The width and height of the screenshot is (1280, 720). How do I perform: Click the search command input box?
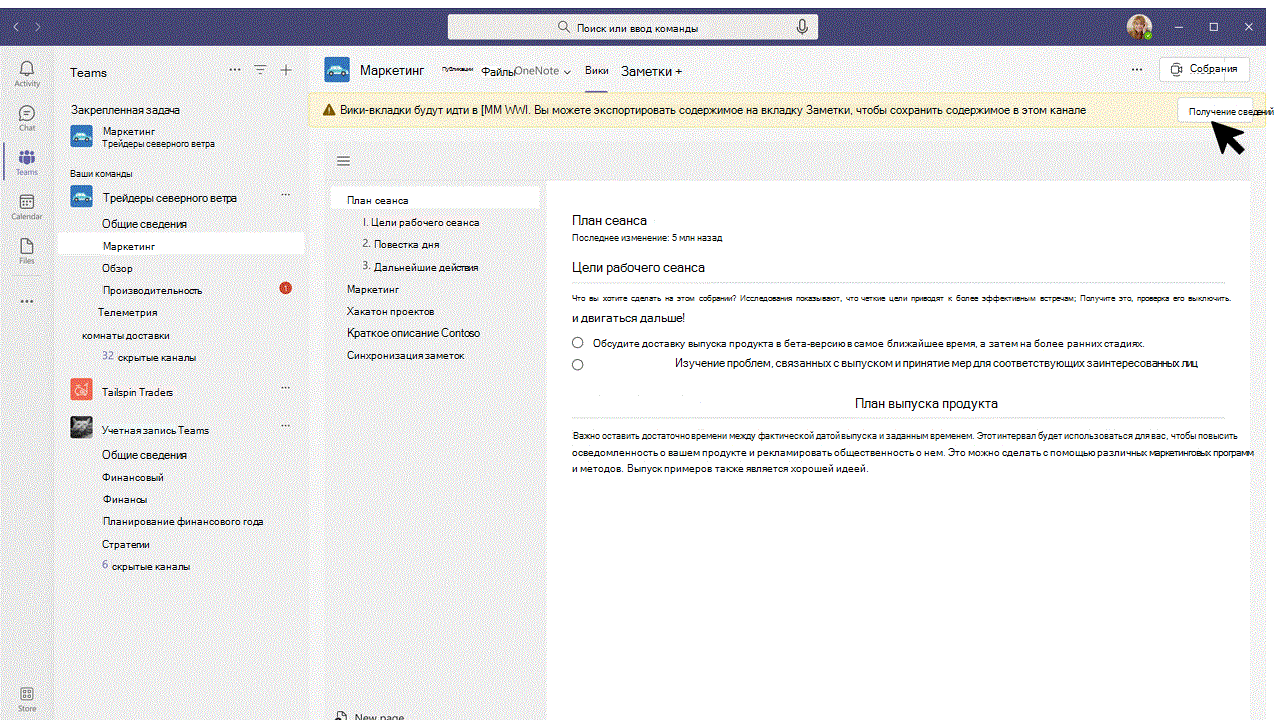tap(633, 27)
